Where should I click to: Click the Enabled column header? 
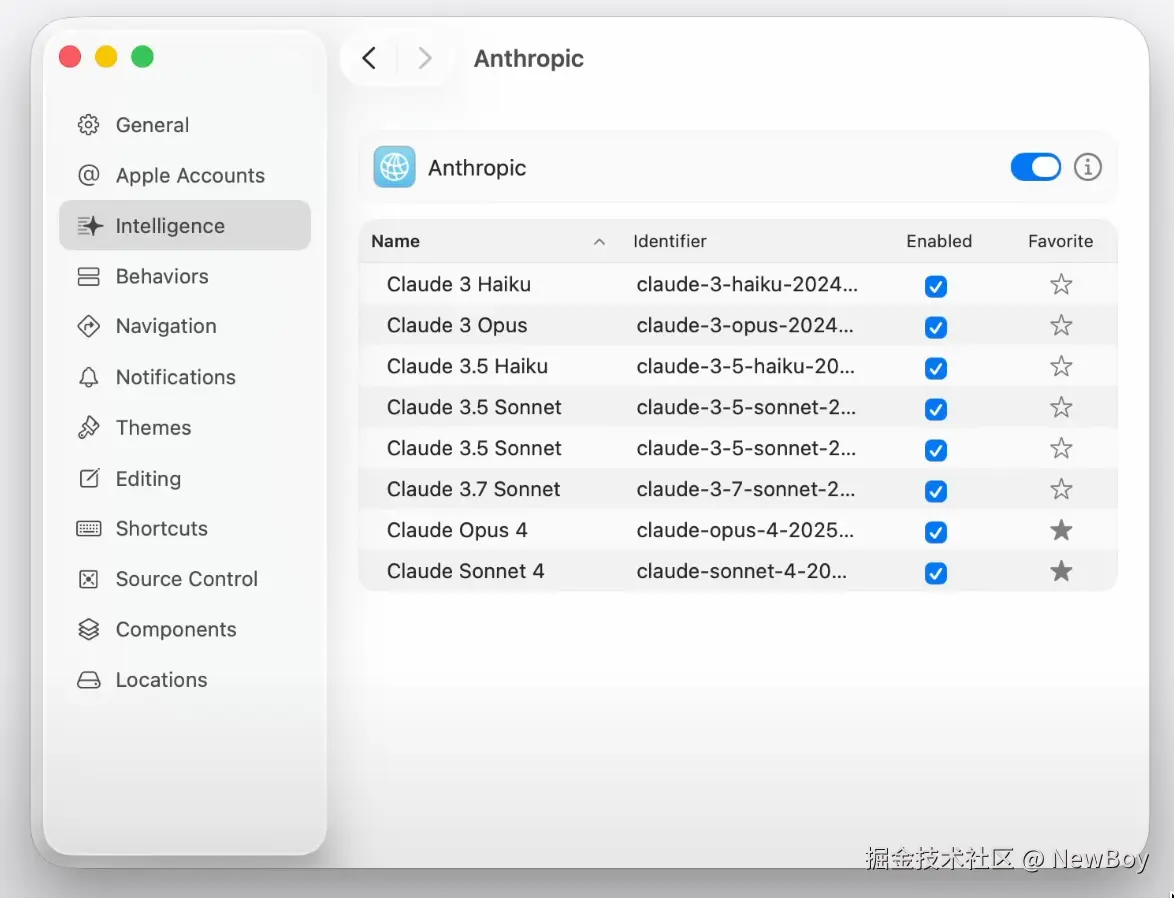coord(939,241)
